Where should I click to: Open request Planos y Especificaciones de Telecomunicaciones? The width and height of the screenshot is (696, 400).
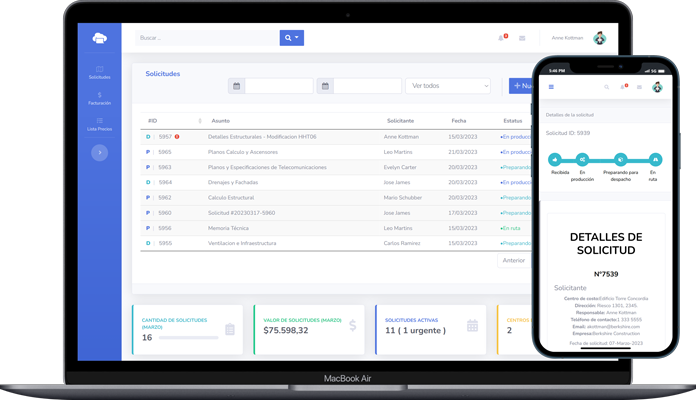(x=267, y=167)
